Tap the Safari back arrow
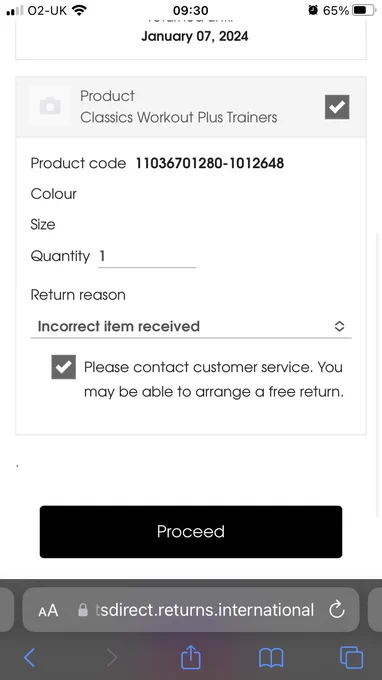This screenshot has width=382, height=680. [29, 657]
